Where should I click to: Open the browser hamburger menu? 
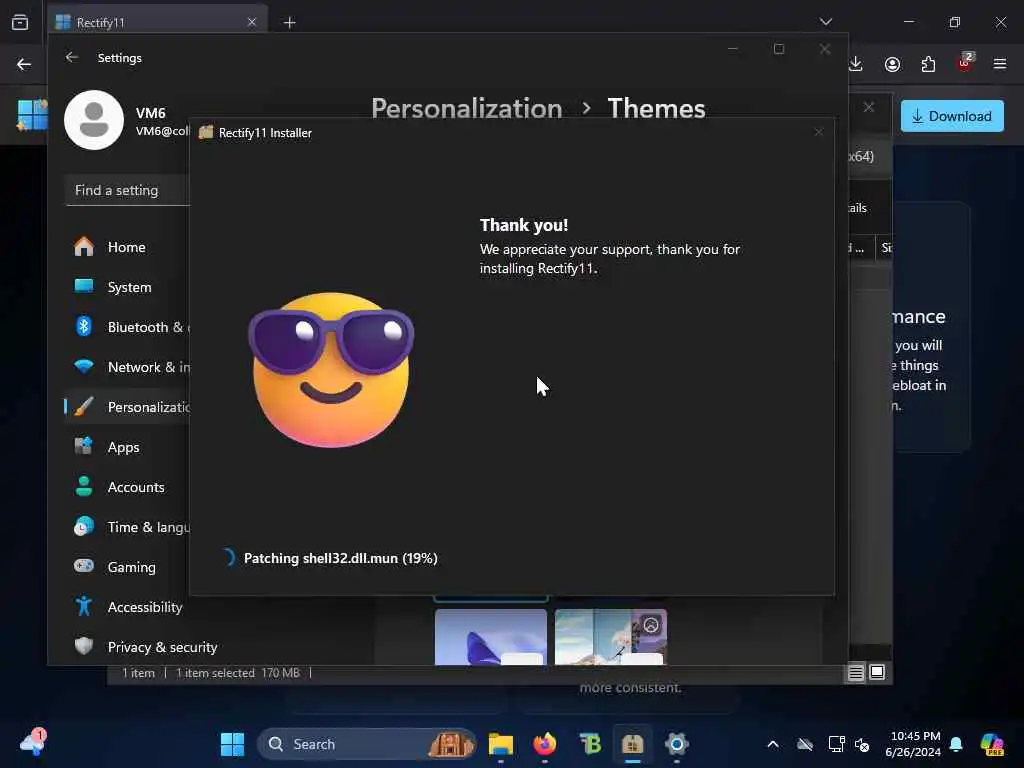[x=1000, y=64]
